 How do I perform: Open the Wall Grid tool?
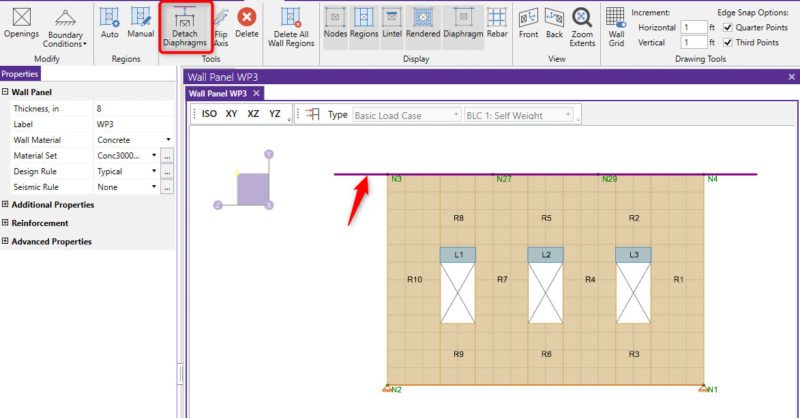click(x=617, y=27)
